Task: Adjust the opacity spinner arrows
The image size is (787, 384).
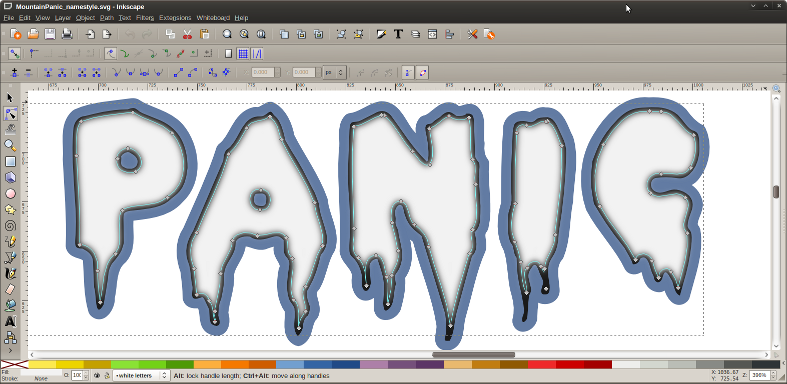Action: click(86, 375)
